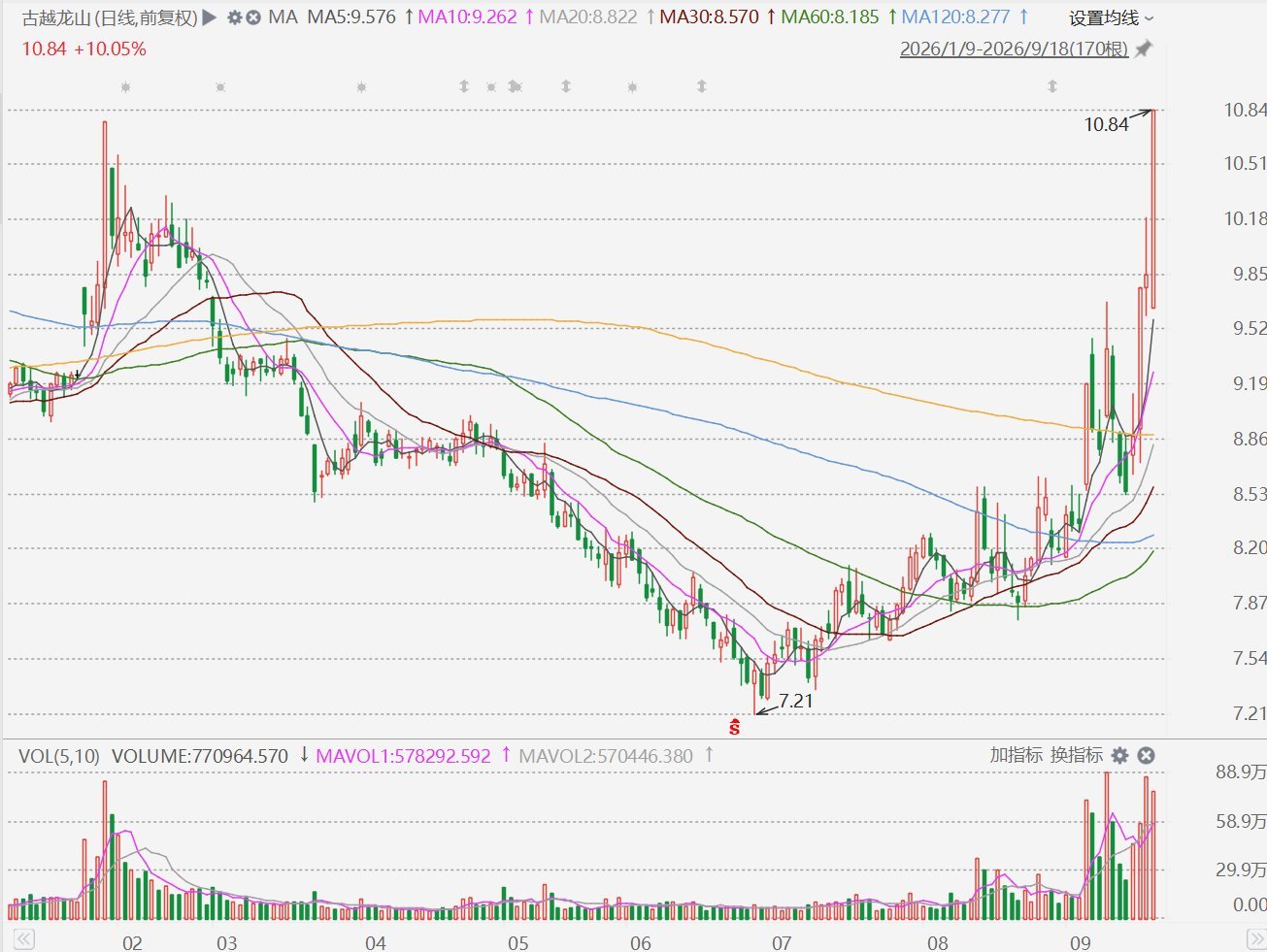
Task: Click 加指标 to add an indicator
Action: pos(1016,755)
